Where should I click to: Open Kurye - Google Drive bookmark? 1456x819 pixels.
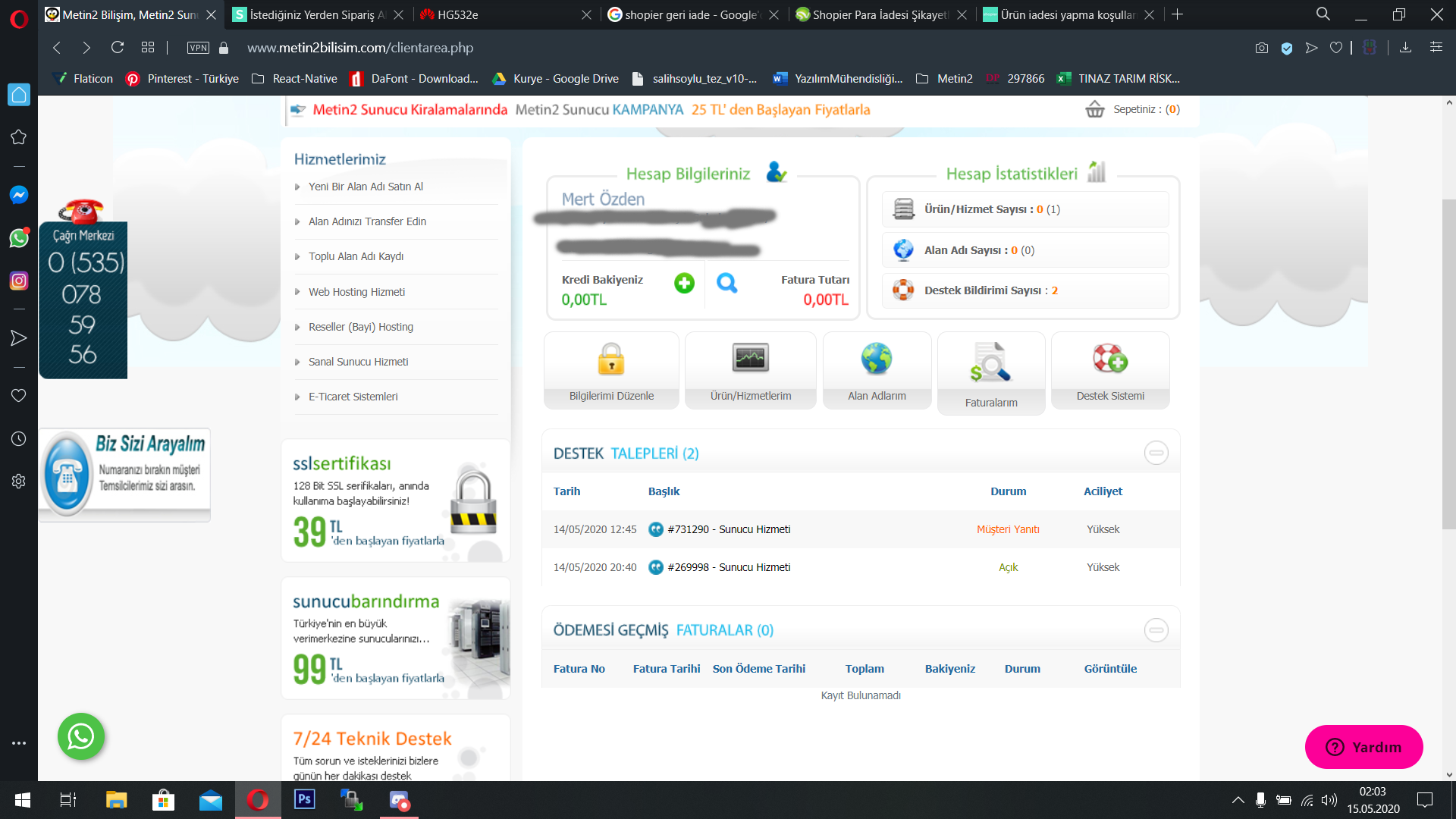coord(555,79)
